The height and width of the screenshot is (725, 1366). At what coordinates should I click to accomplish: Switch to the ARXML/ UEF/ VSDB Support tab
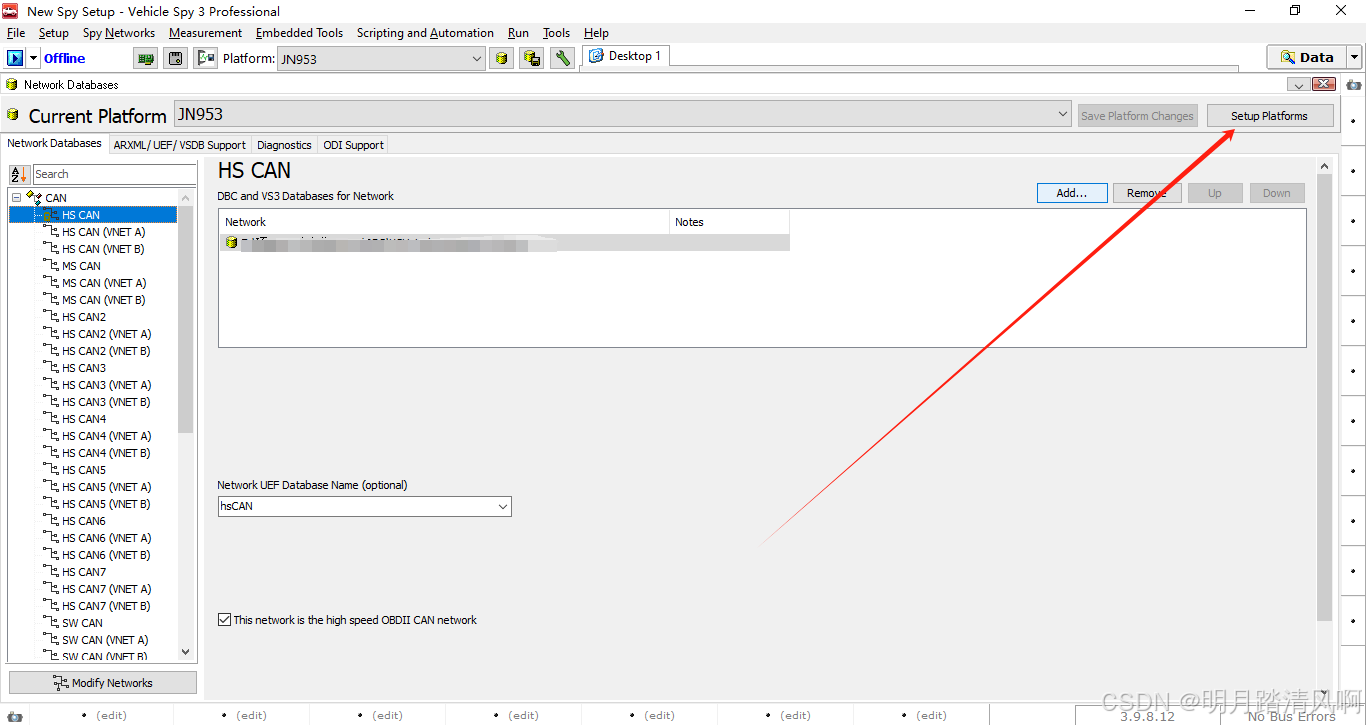[179, 145]
